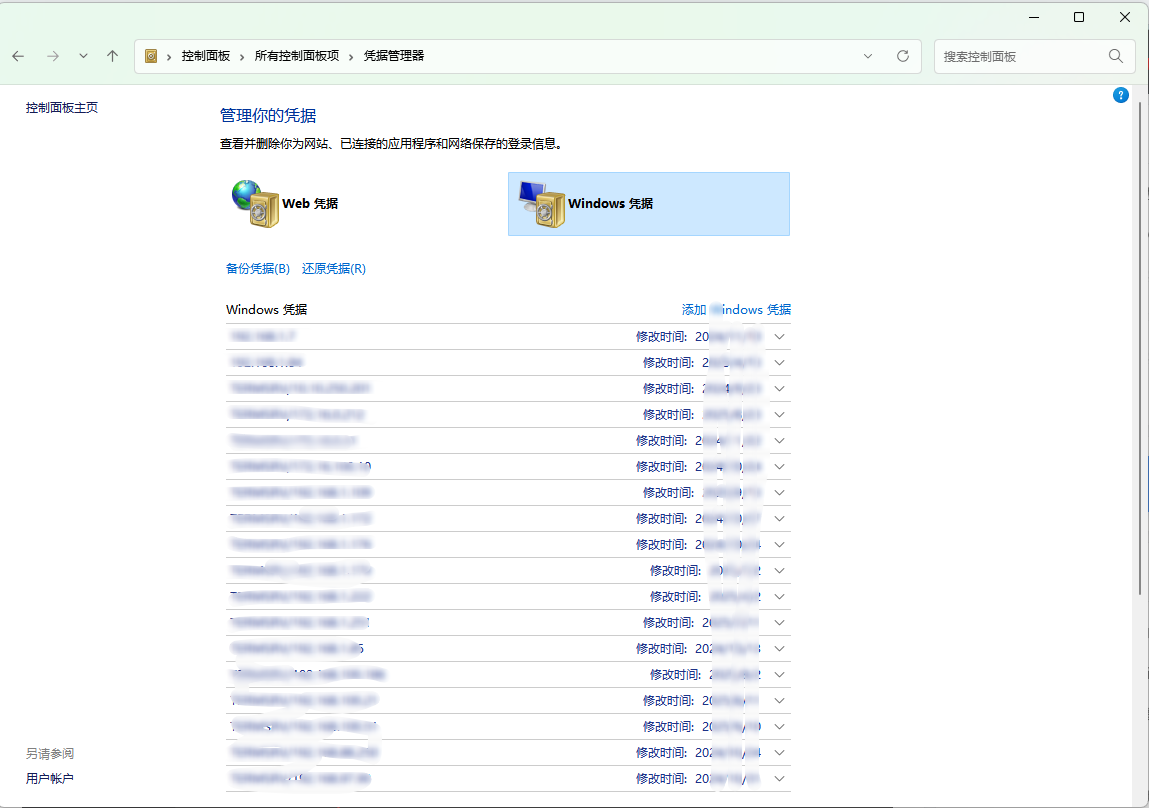Open 控制面板主页 in the sidebar

pos(62,108)
